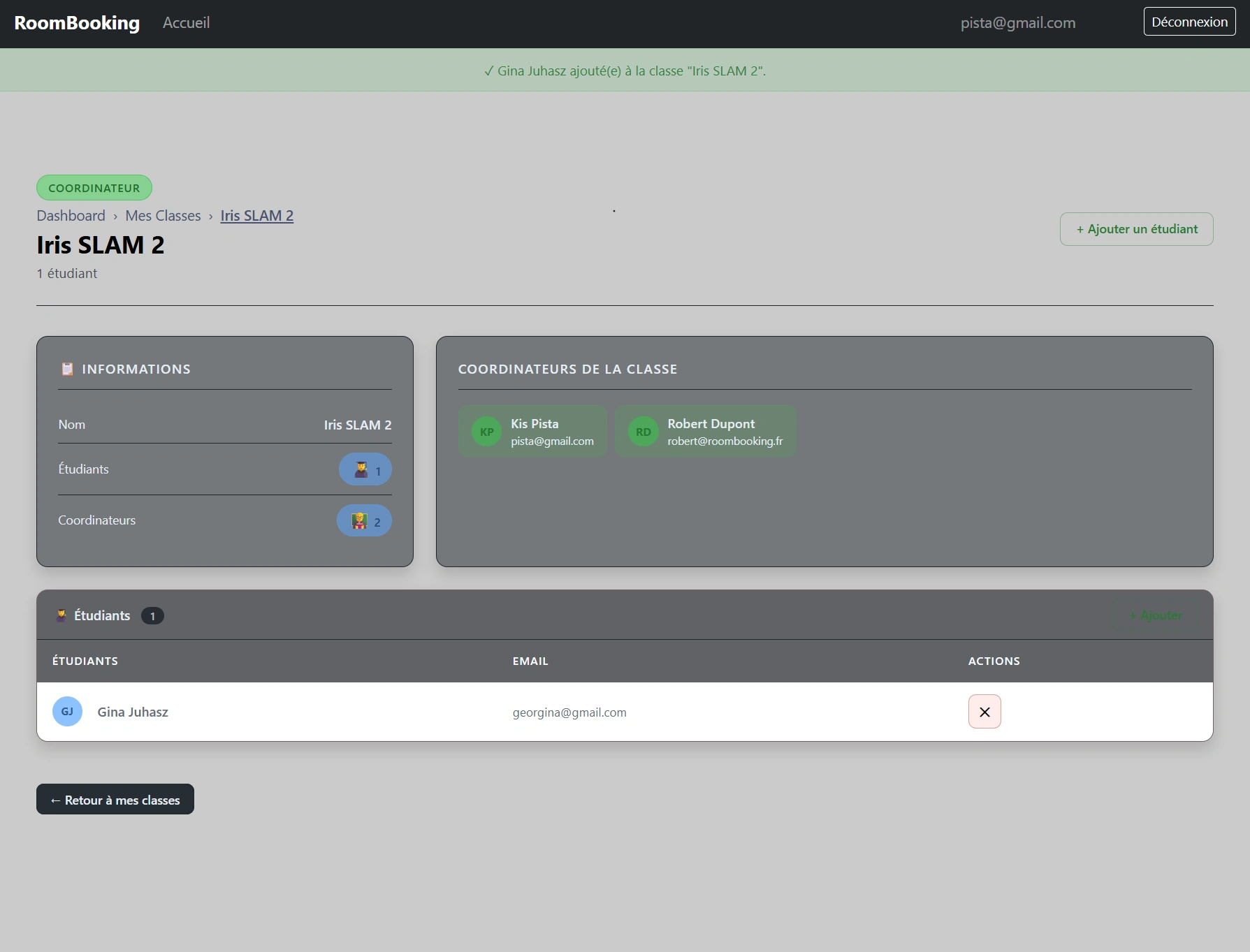Screen dimensions: 1250x952
Task: Click the Ajouter un étudiant button
Action: pyautogui.click(x=1136, y=229)
